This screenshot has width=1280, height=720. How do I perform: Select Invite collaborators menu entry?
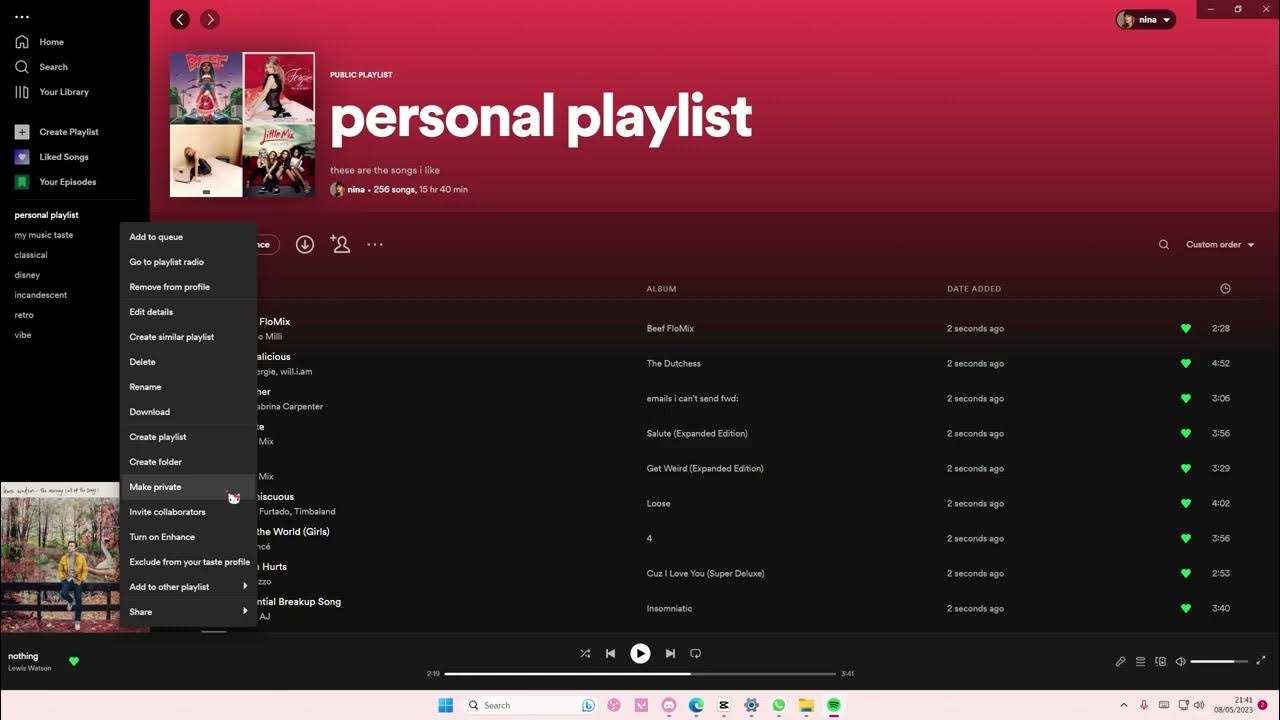188,512
